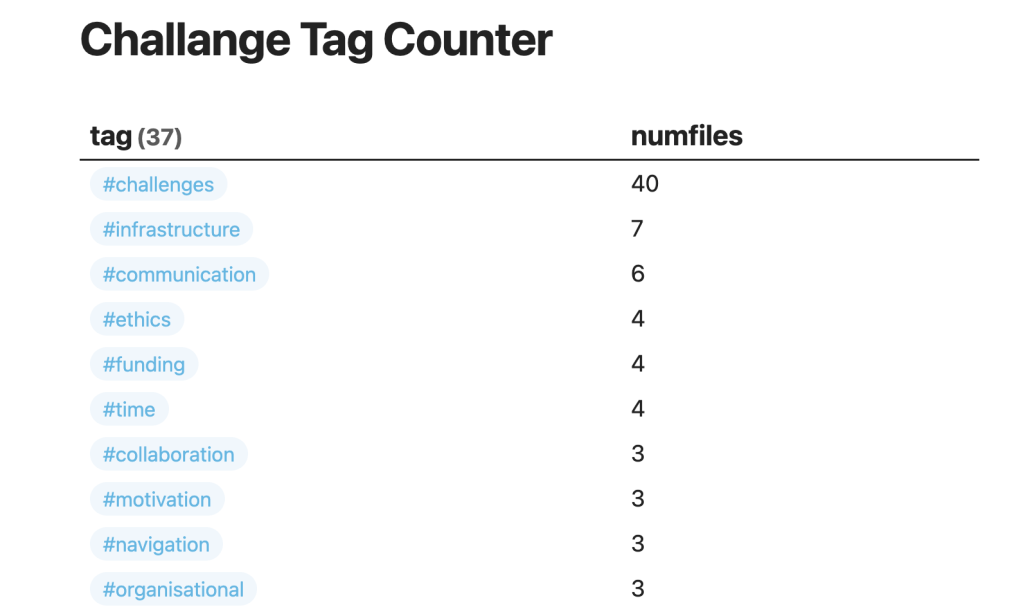Click the (37) result count
1023x612 pixels.
coord(159,137)
